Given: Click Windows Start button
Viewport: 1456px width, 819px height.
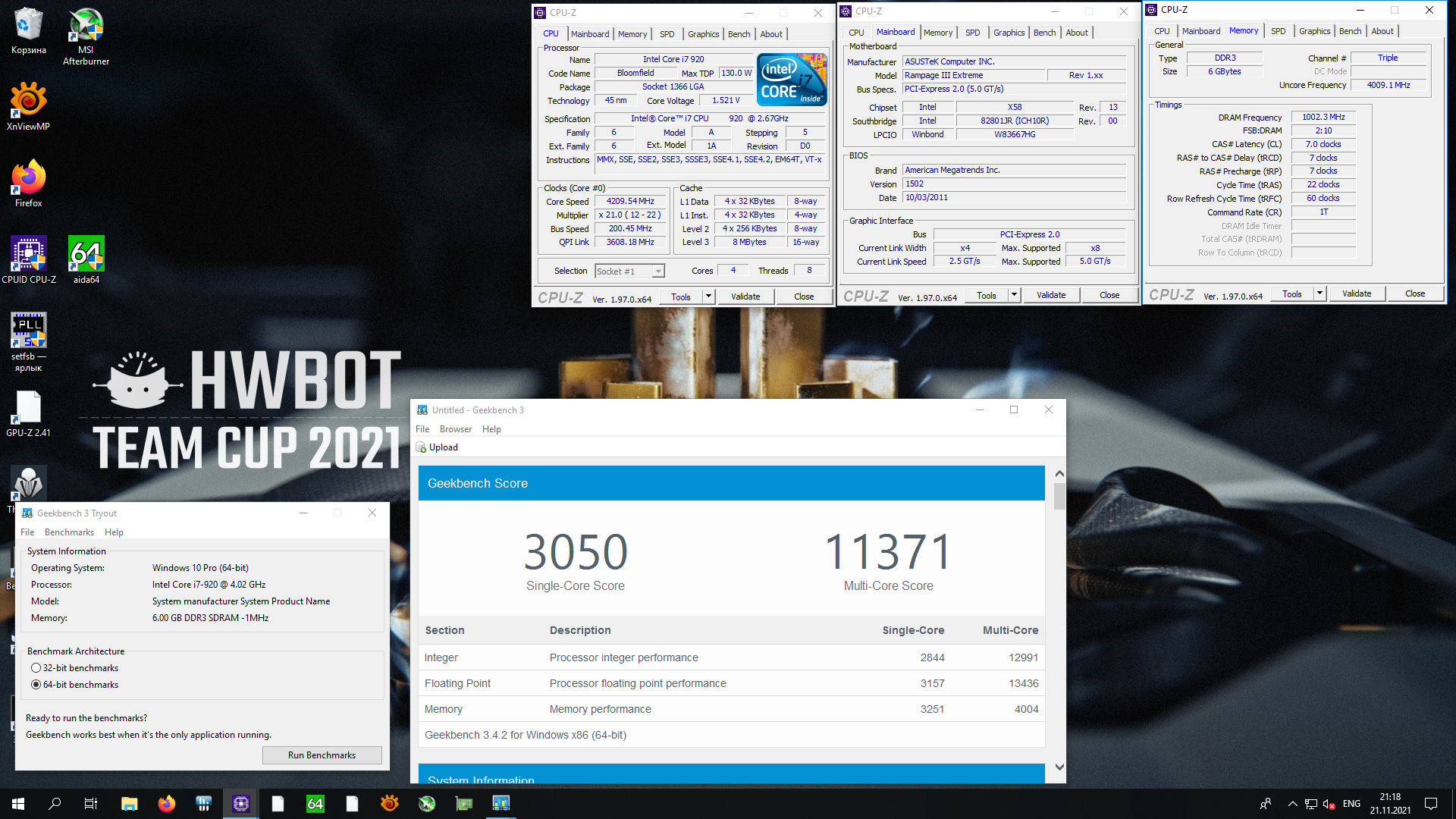Looking at the screenshot, I should (x=18, y=804).
